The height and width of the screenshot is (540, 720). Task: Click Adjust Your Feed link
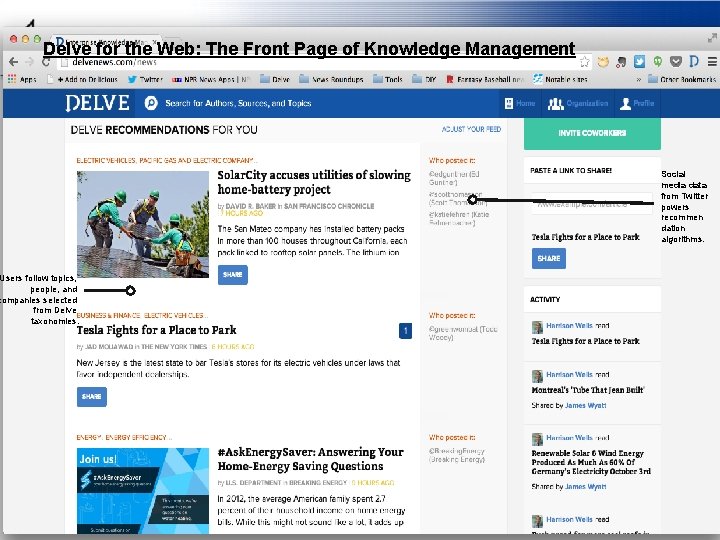pos(471,129)
